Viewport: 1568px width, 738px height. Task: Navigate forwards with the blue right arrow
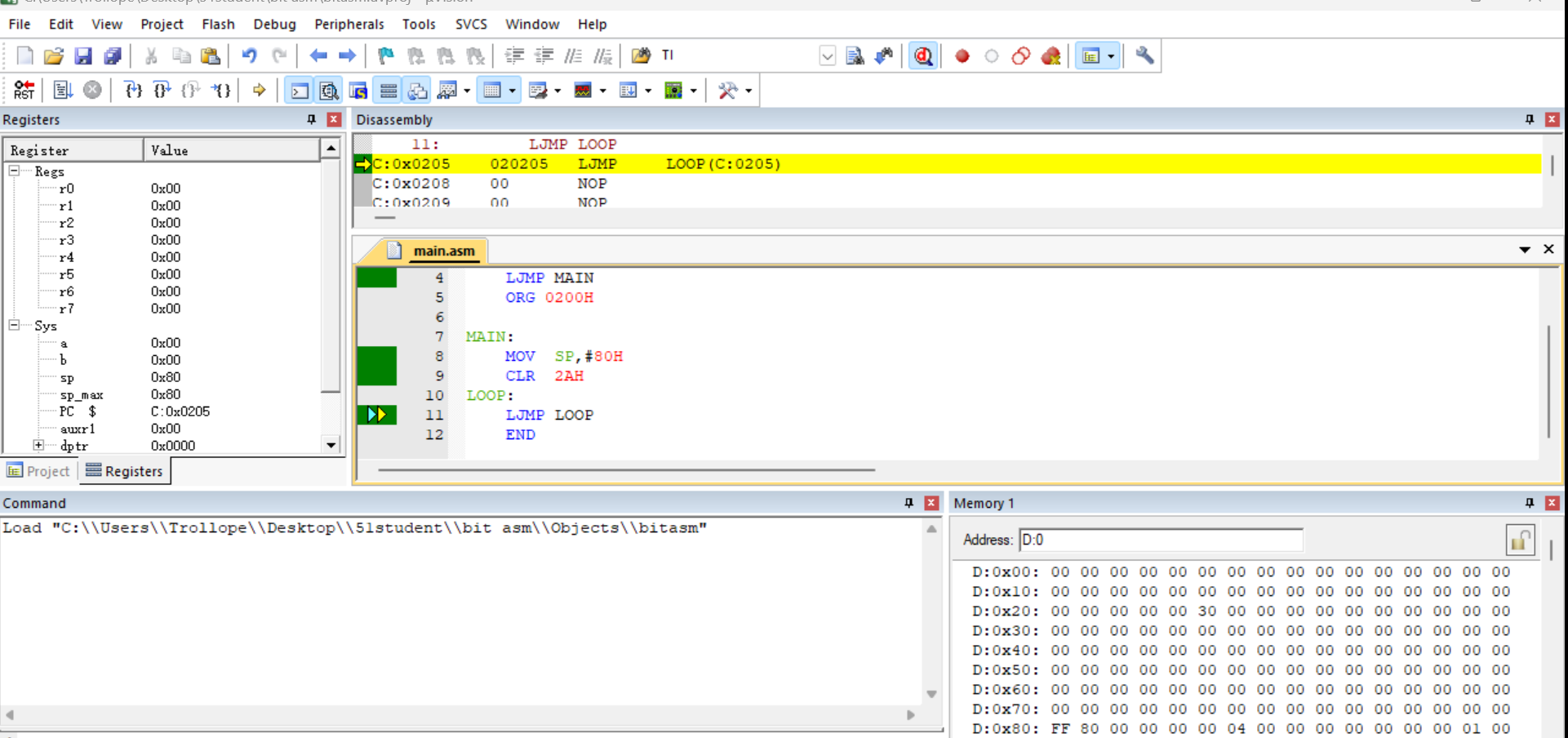[347, 56]
